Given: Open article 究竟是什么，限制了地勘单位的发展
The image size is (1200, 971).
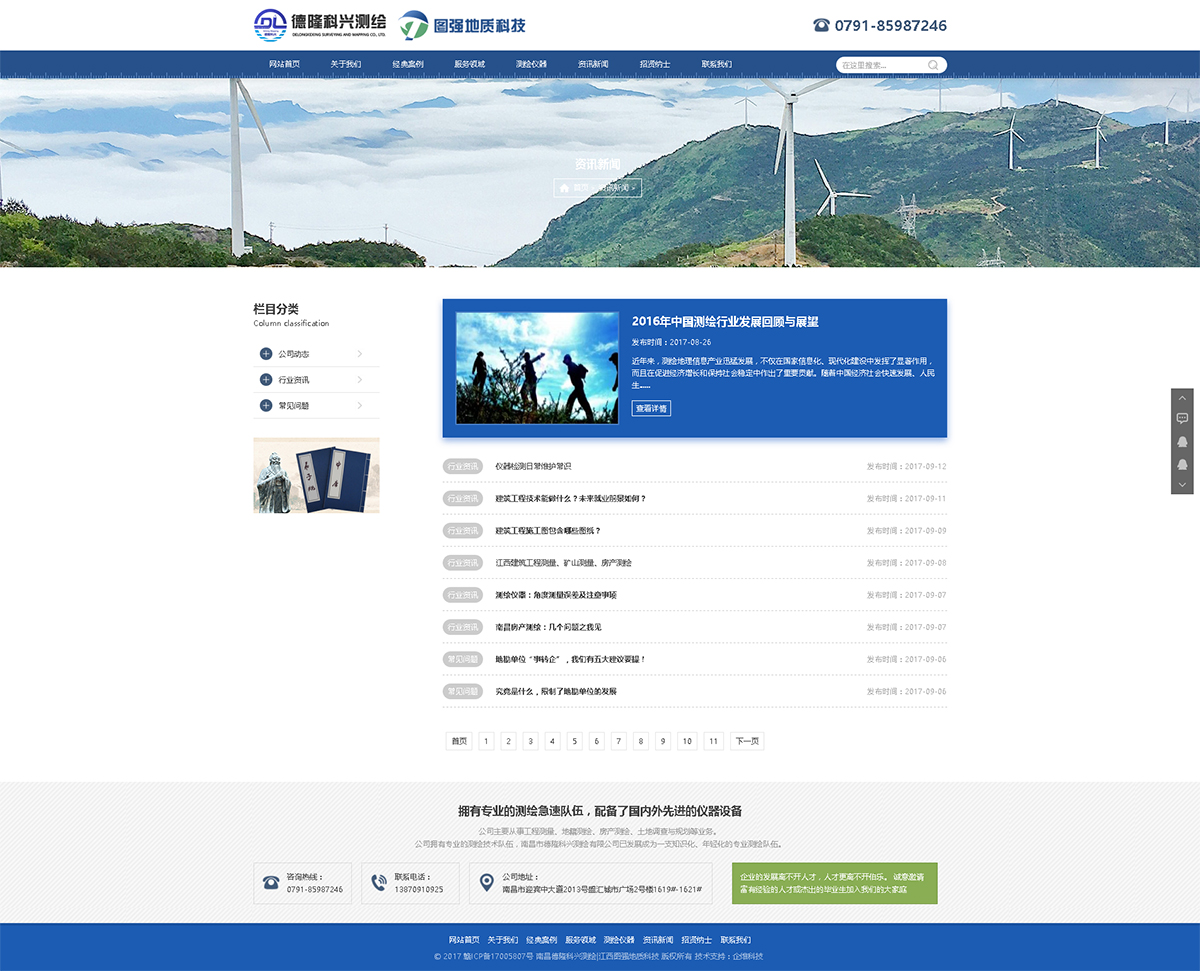Looking at the screenshot, I should pyautogui.click(x=556, y=691).
